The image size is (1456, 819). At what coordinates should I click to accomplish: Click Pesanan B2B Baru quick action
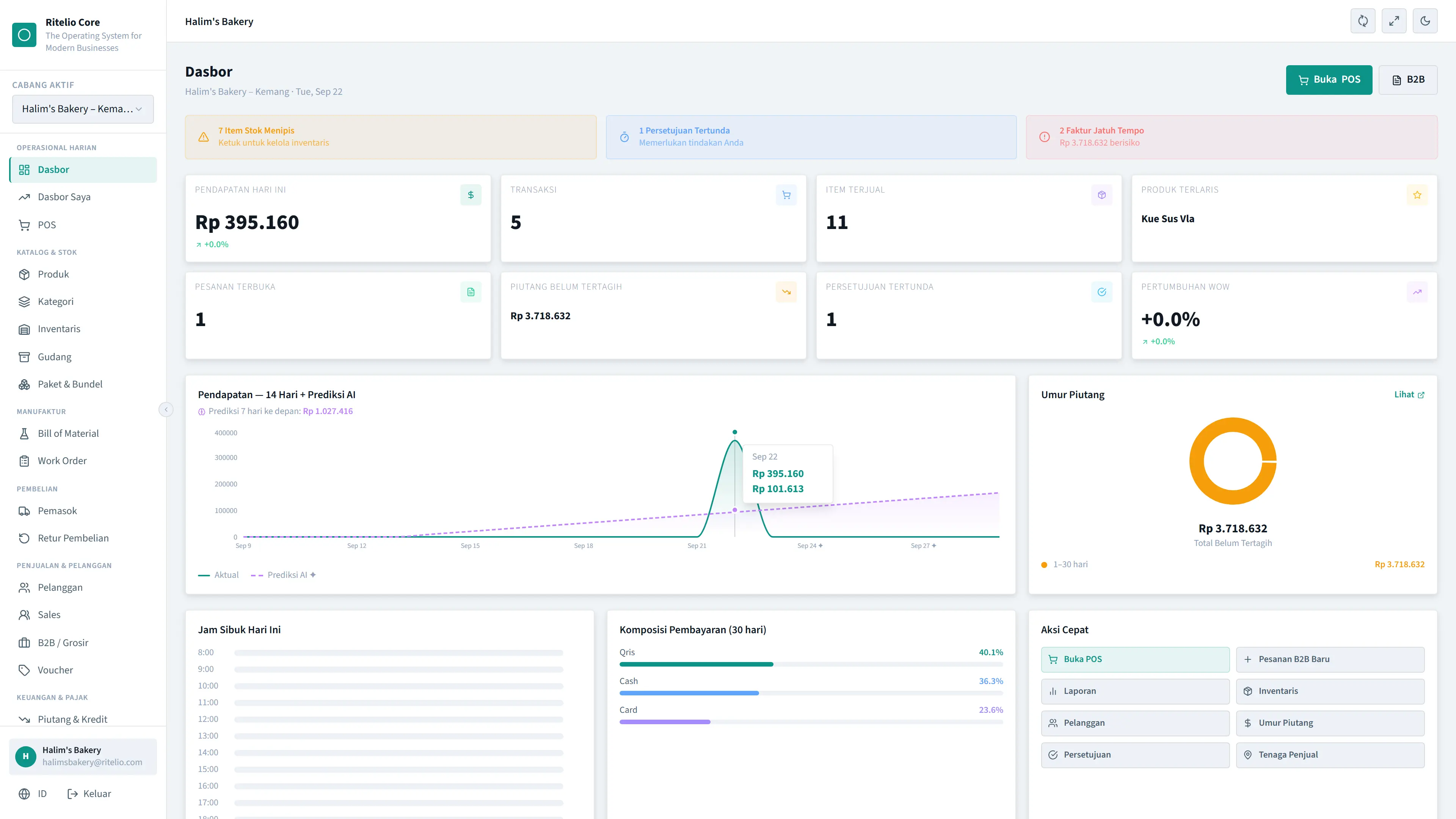point(1330,659)
